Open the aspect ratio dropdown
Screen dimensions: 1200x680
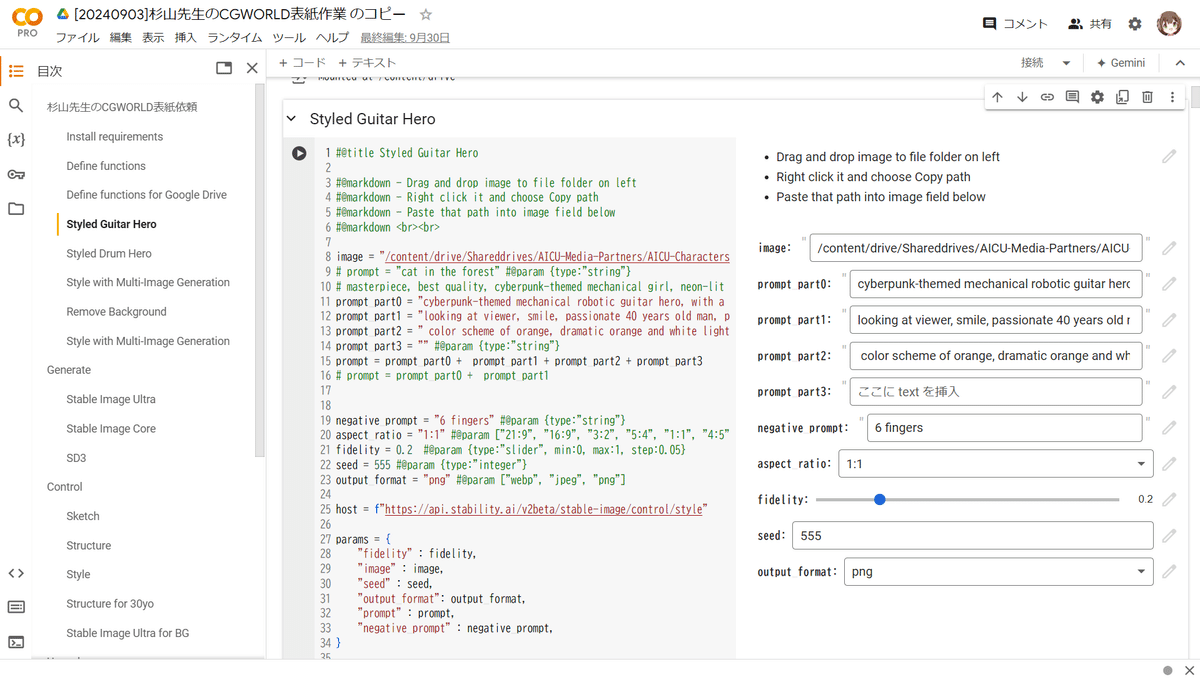click(x=995, y=464)
